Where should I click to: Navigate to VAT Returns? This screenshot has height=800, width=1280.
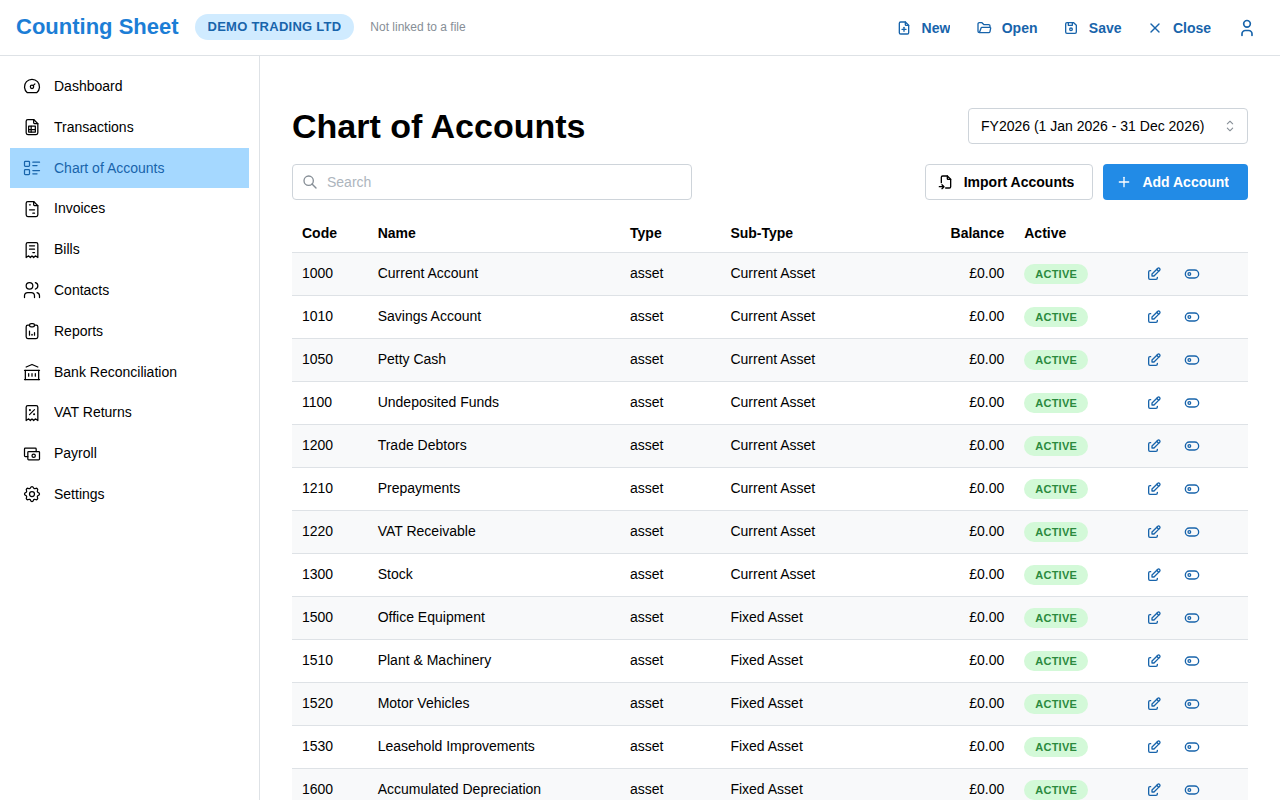pyautogui.click(x=130, y=412)
